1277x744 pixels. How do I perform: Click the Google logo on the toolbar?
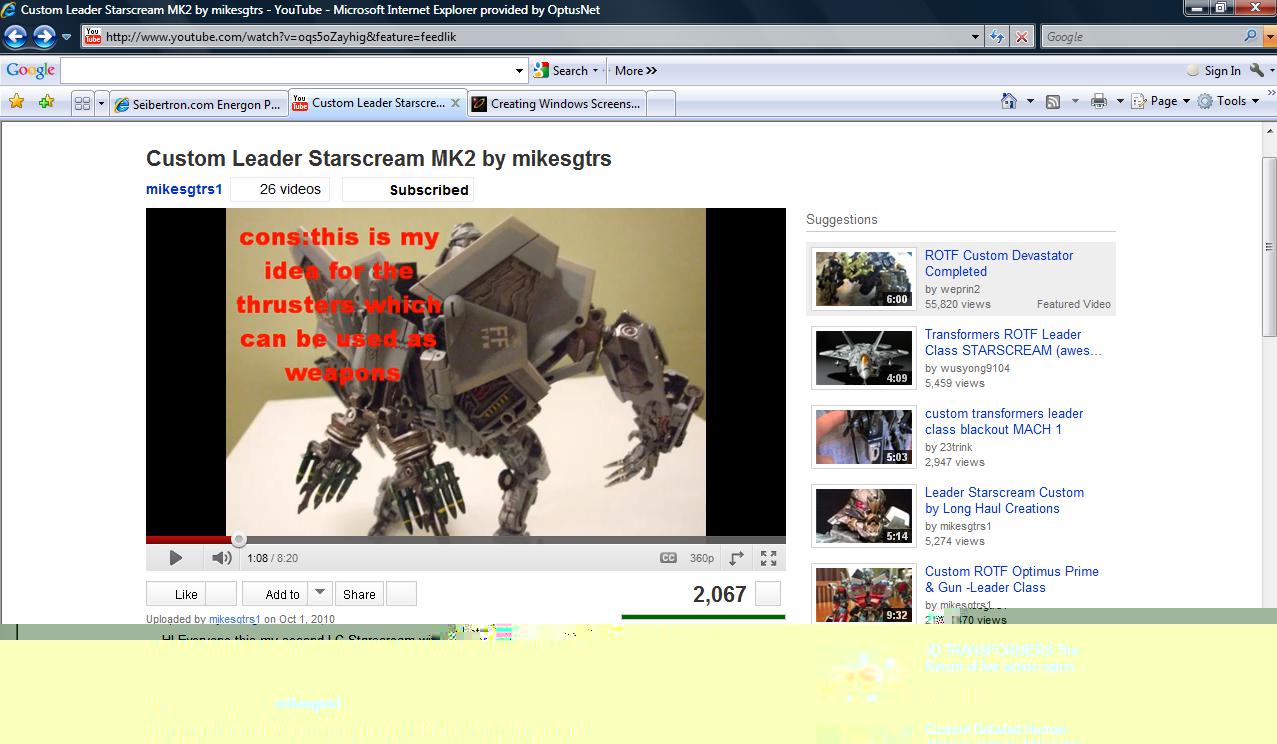point(30,71)
